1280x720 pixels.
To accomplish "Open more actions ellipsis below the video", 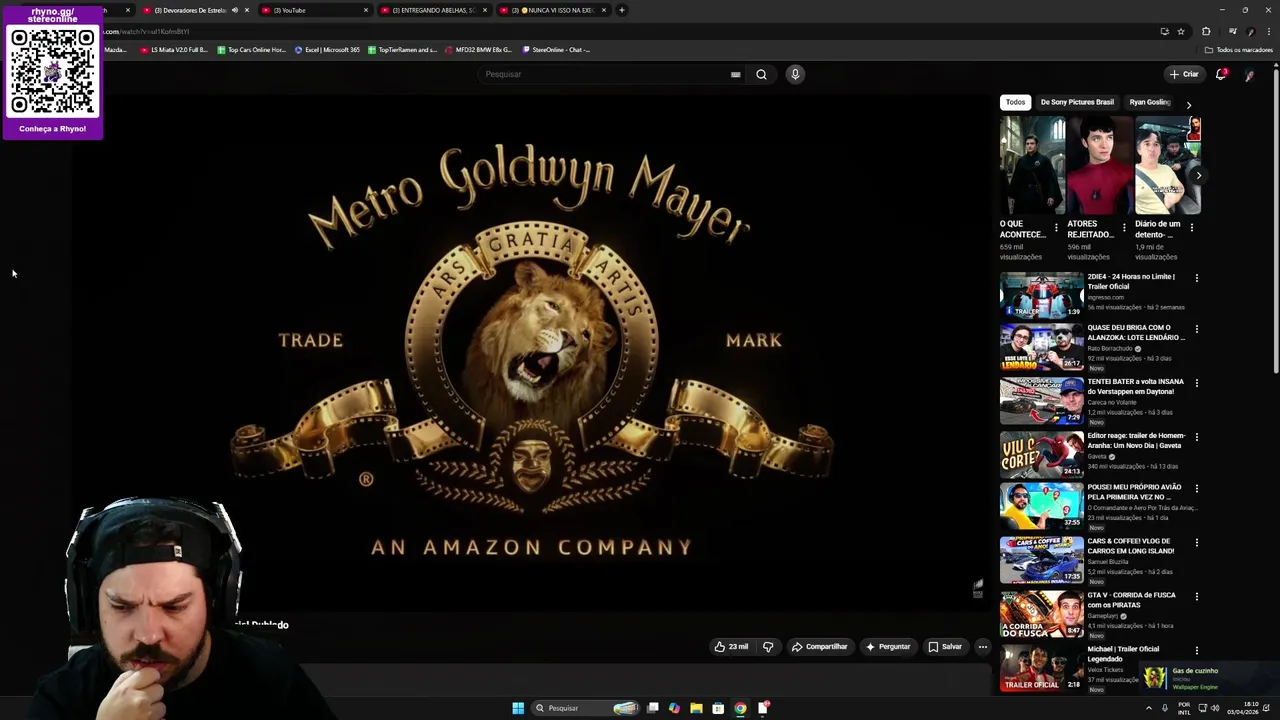I will (x=982, y=647).
